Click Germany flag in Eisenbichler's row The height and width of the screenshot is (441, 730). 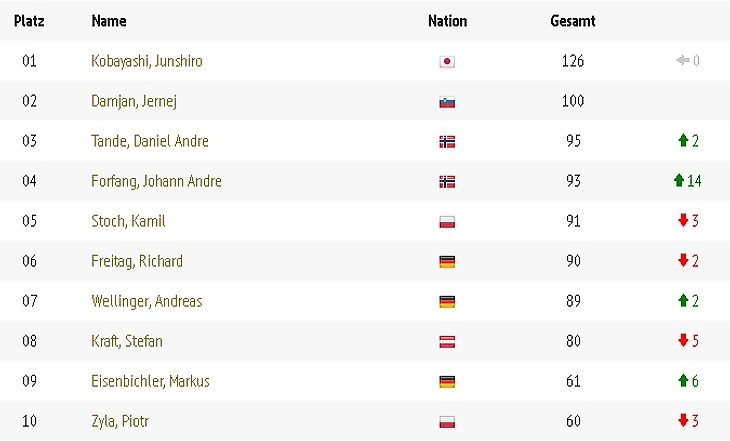[x=447, y=382]
